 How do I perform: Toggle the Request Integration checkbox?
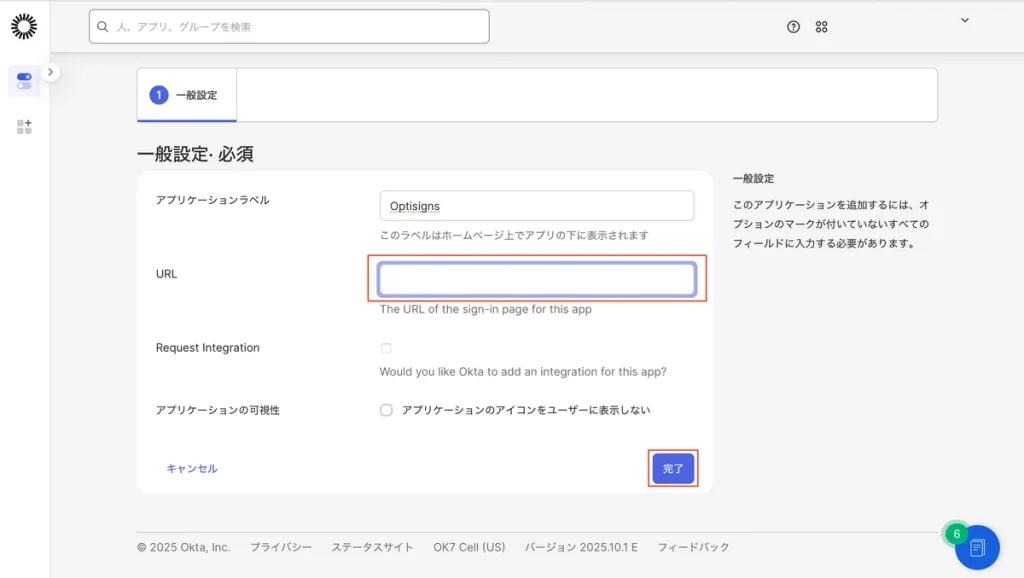pos(386,348)
